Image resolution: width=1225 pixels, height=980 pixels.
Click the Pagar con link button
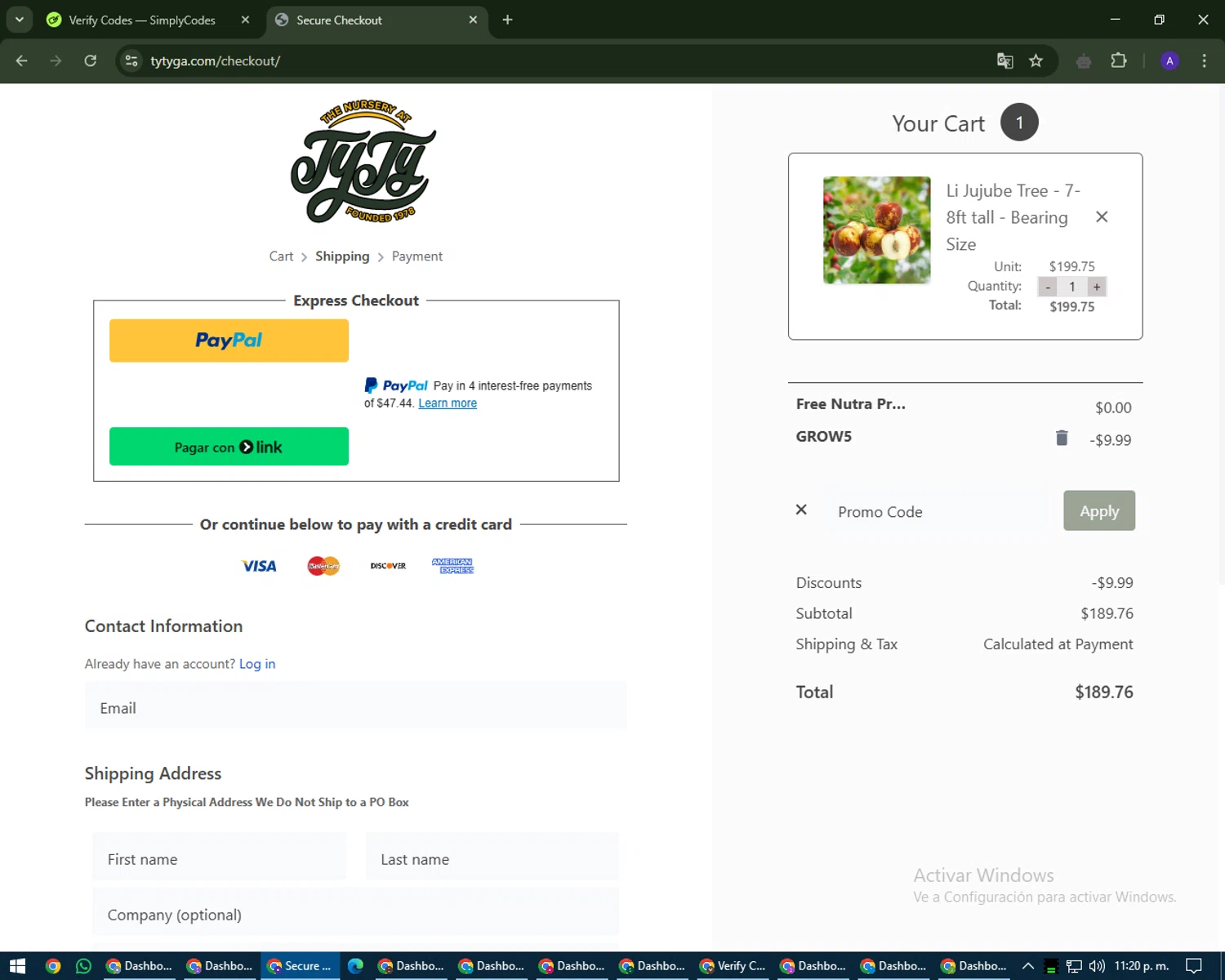click(229, 447)
